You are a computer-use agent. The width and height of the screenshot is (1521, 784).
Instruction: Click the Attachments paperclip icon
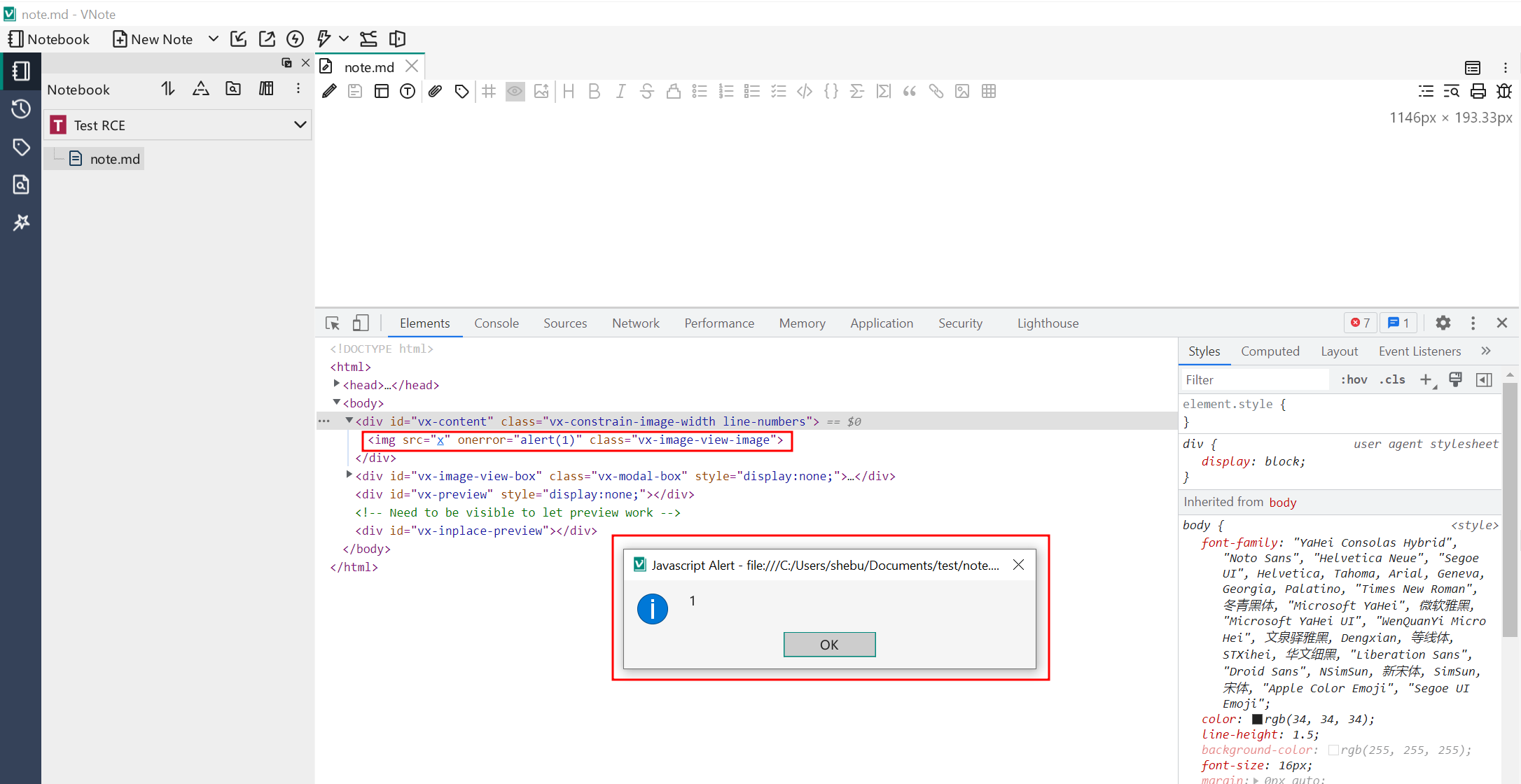point(435,91)
